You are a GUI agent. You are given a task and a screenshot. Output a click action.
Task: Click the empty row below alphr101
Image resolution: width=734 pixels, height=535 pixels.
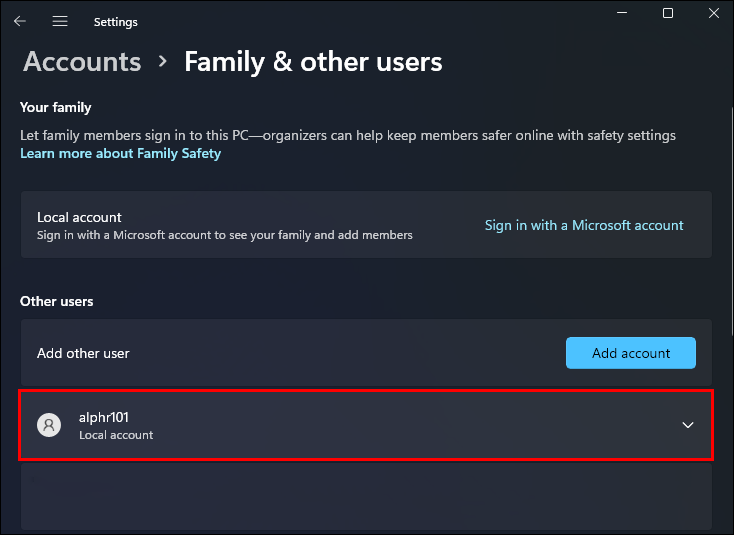point(366,495)
